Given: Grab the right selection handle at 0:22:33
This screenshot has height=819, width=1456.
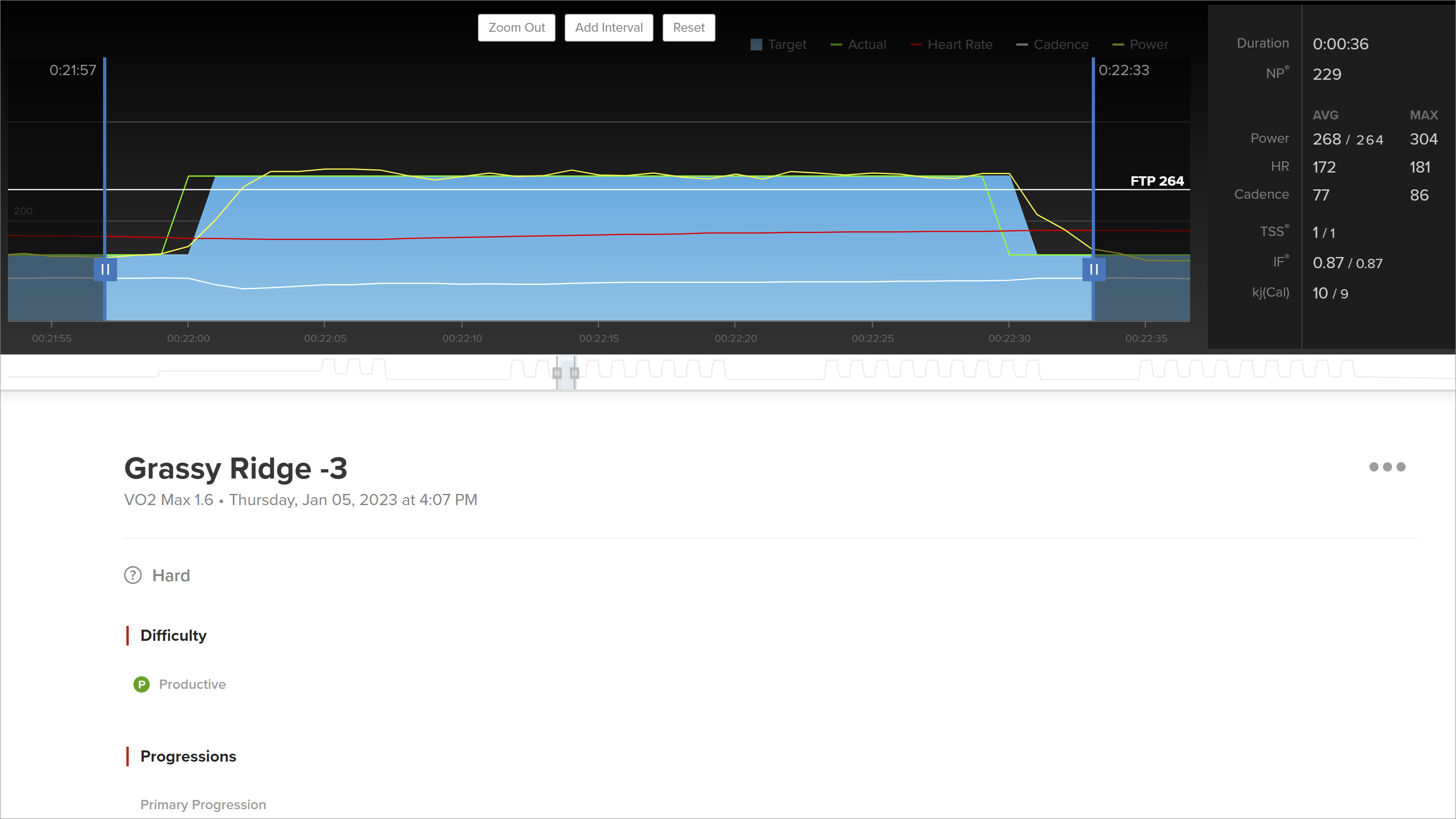Looking at the screenshot, I should (x=1093, y=270).
